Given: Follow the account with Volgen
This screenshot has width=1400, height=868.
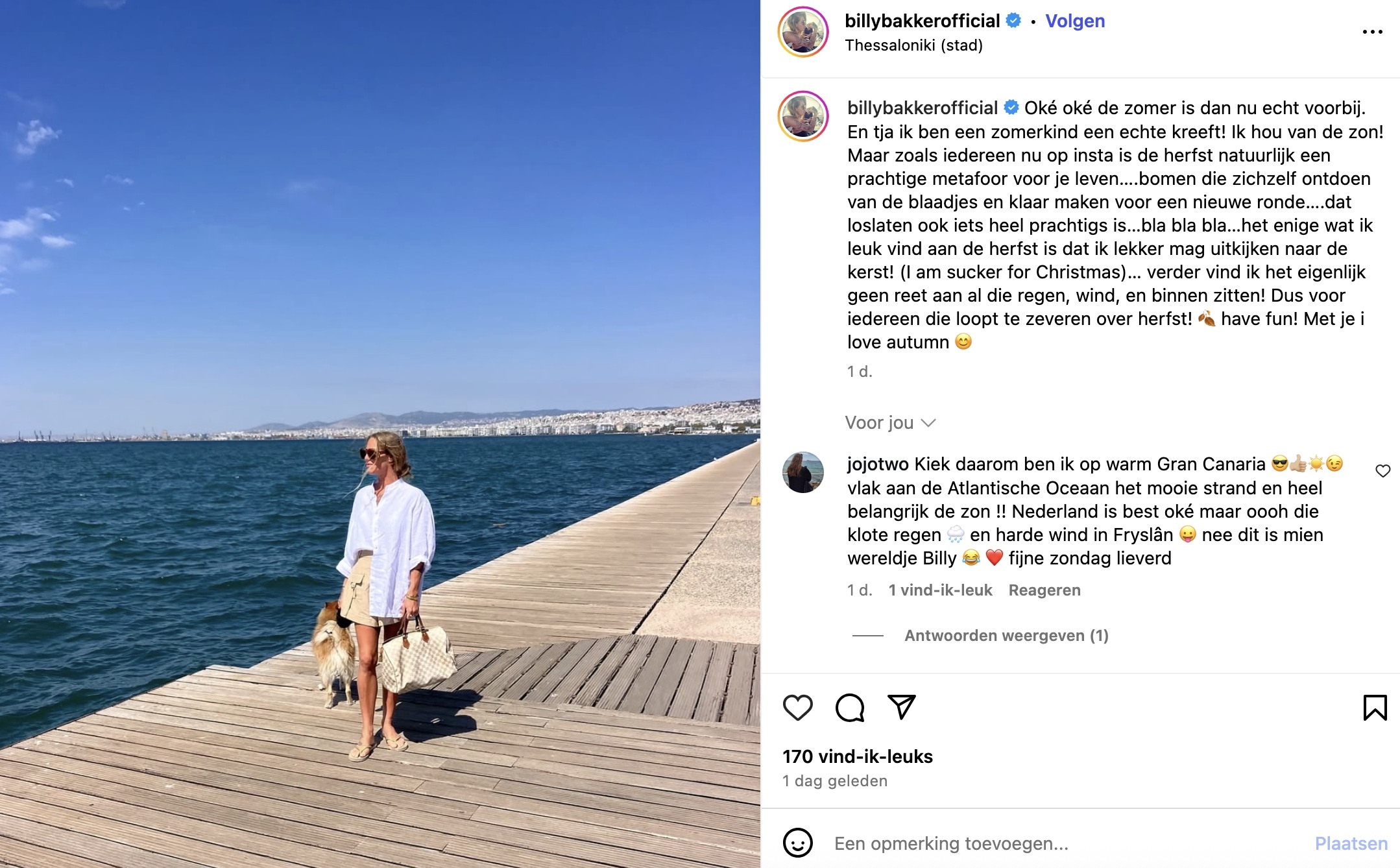Looking at the screenshot, I should (1075, 21).
